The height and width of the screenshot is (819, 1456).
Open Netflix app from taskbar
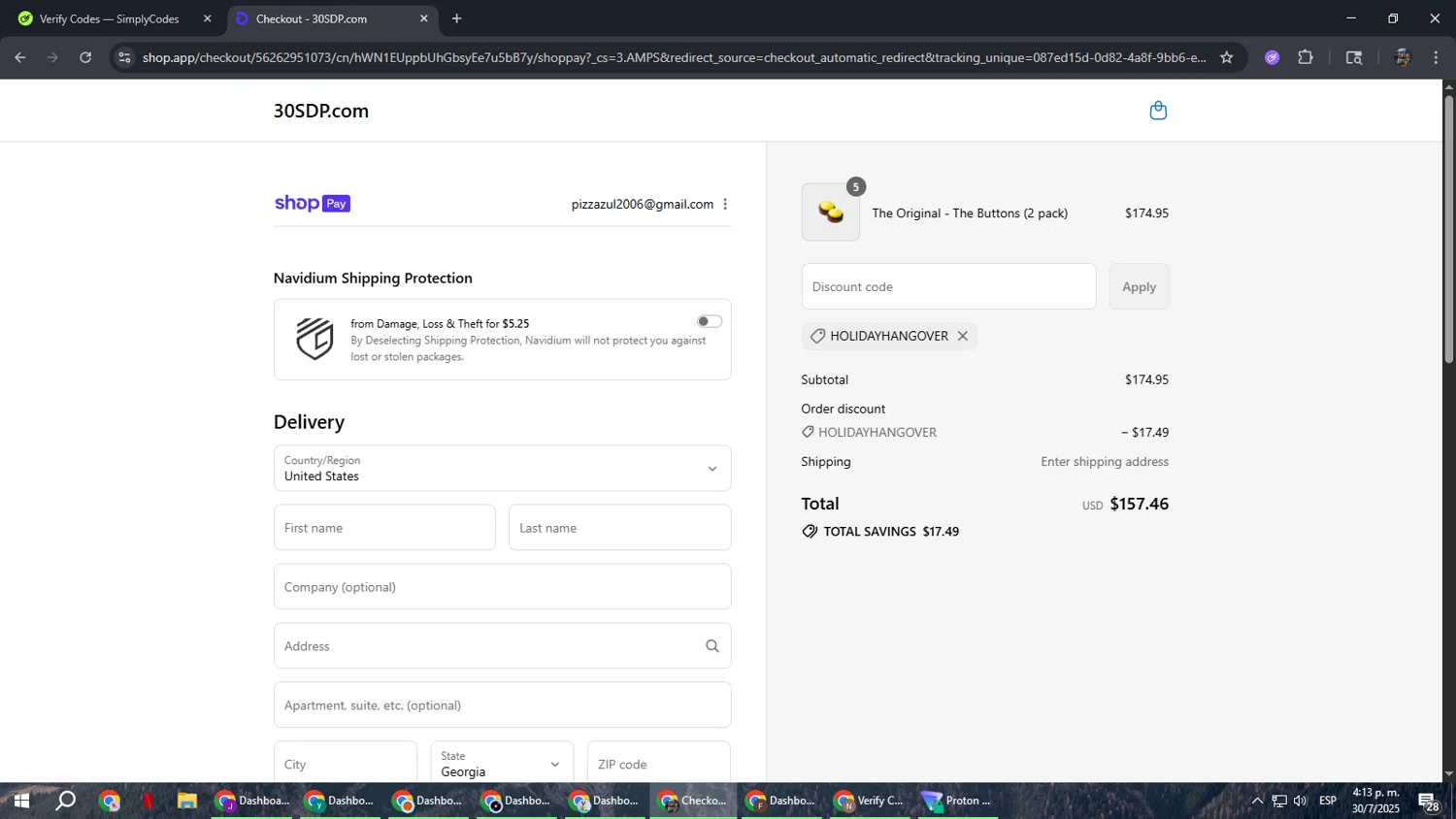tap(148, 801)
